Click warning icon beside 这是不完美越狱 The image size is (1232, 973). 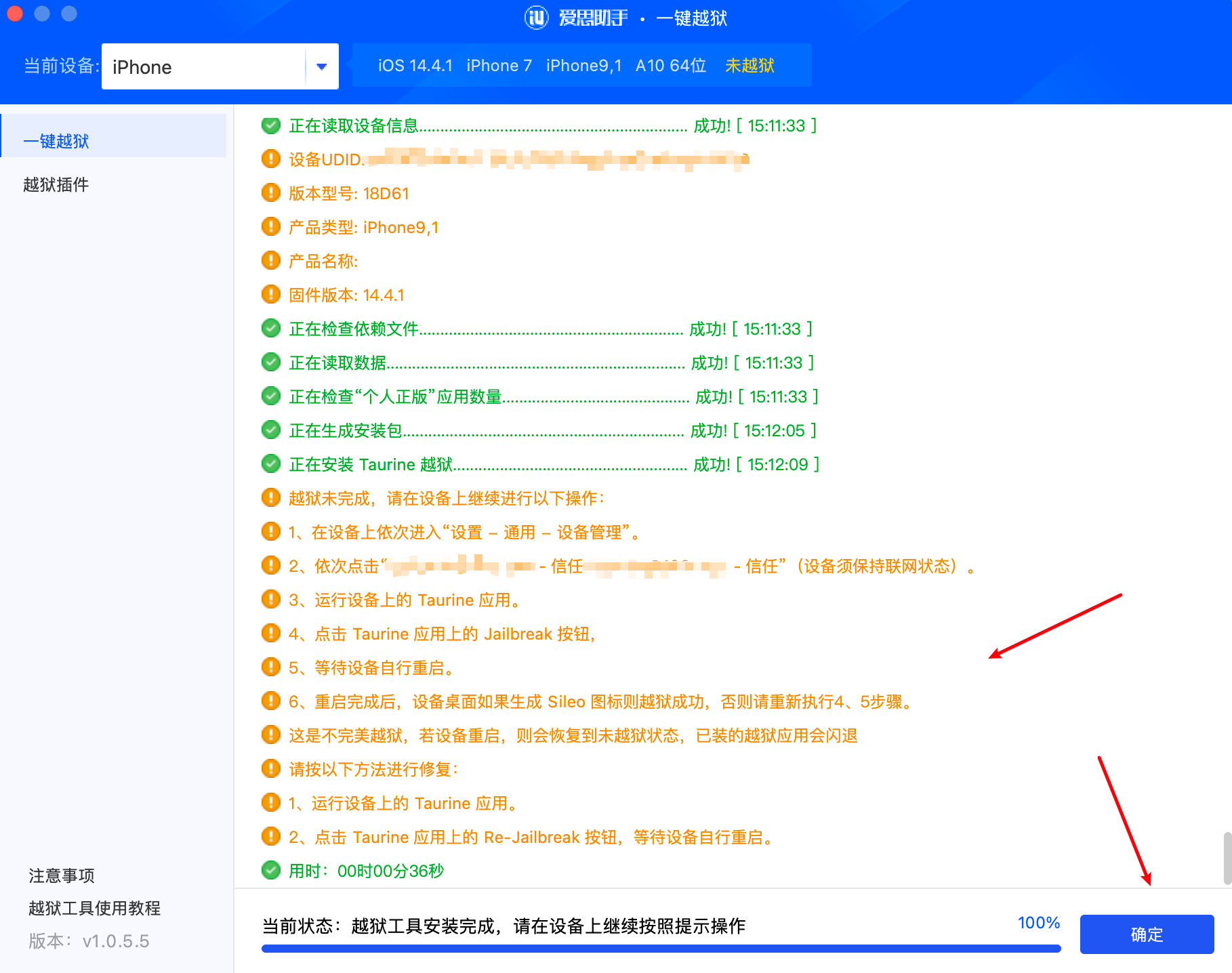(x=271, y=735)
